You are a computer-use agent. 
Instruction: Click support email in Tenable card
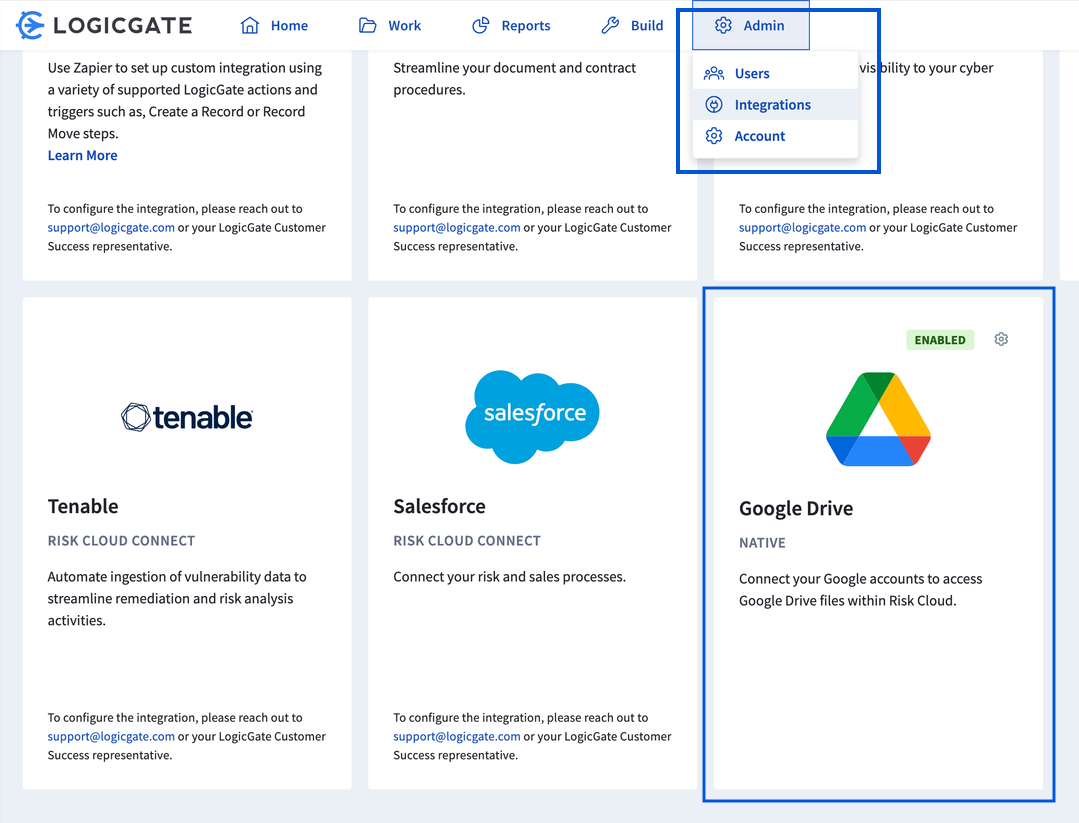111,736
